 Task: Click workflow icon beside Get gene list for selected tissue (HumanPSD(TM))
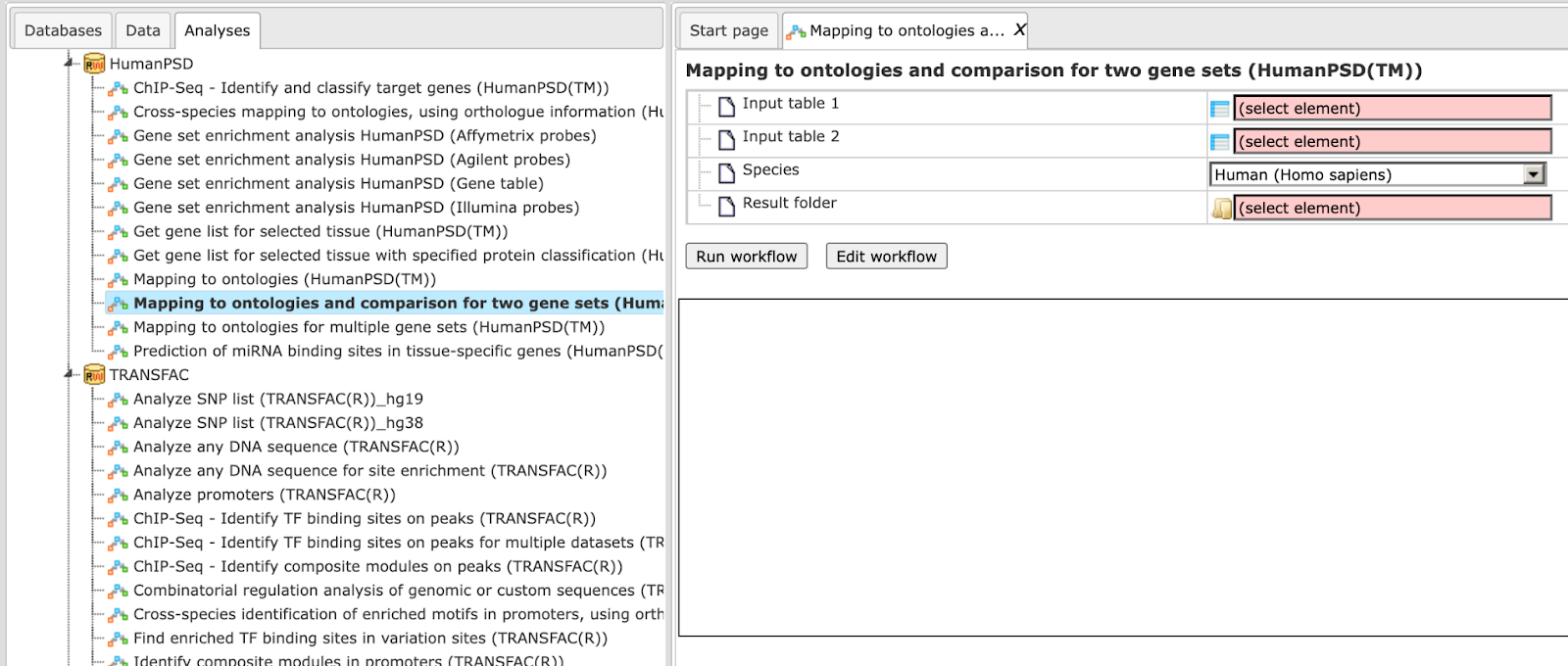(x=119, y=232)
